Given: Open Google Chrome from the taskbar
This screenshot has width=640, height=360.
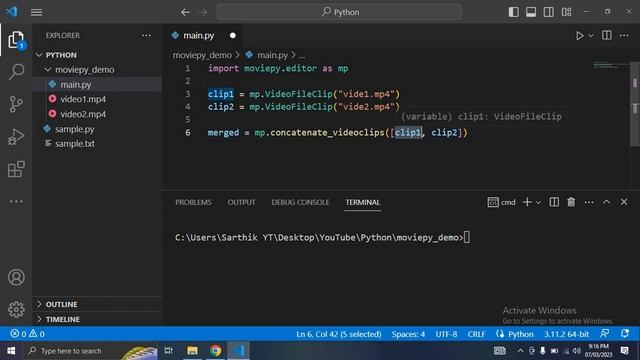Looking at the screenshot, I should click(x=216, y=351).
